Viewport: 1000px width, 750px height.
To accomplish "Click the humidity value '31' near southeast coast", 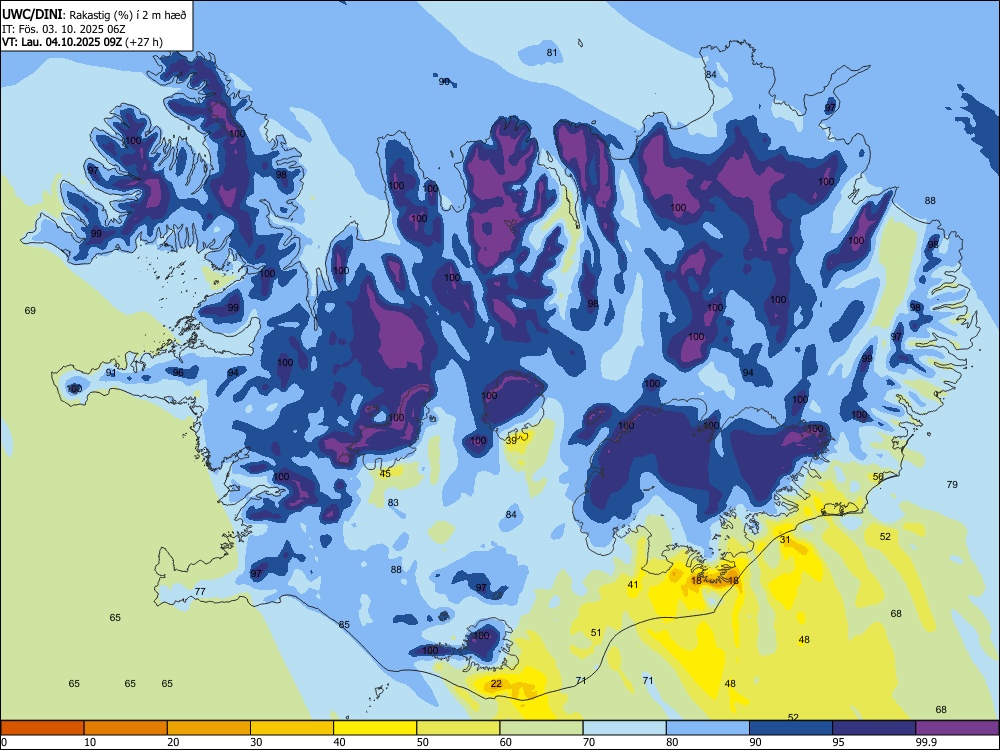I will pyautogui.click(x=785, y=540).
